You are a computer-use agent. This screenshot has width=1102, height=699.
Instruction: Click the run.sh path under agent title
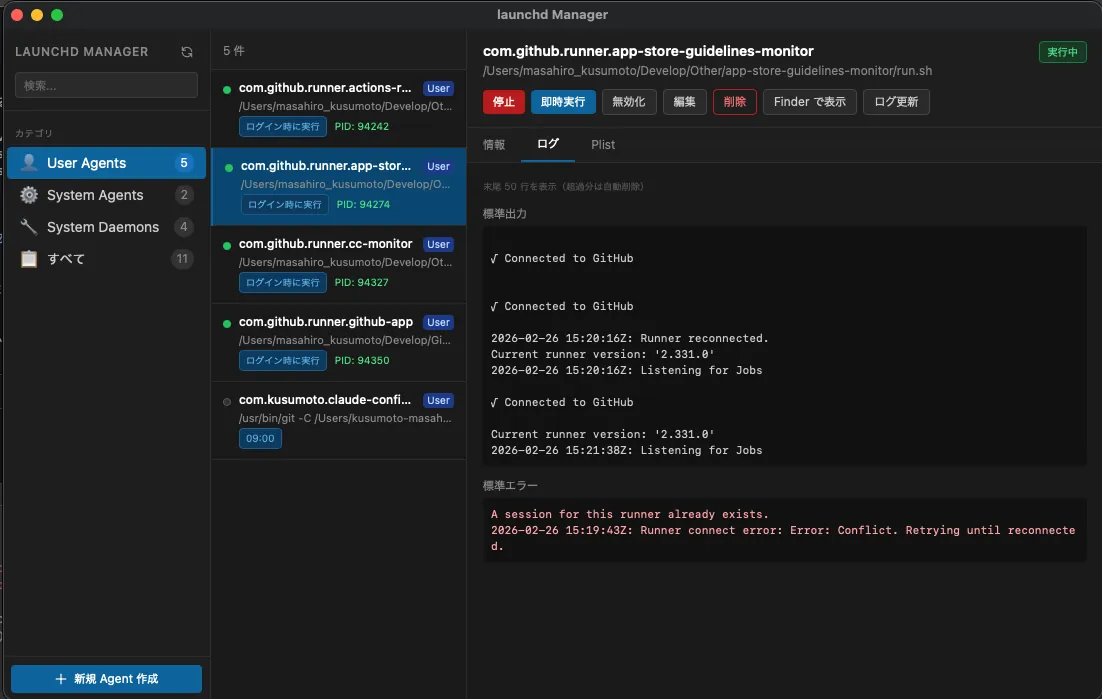click(x=707, y=71)
